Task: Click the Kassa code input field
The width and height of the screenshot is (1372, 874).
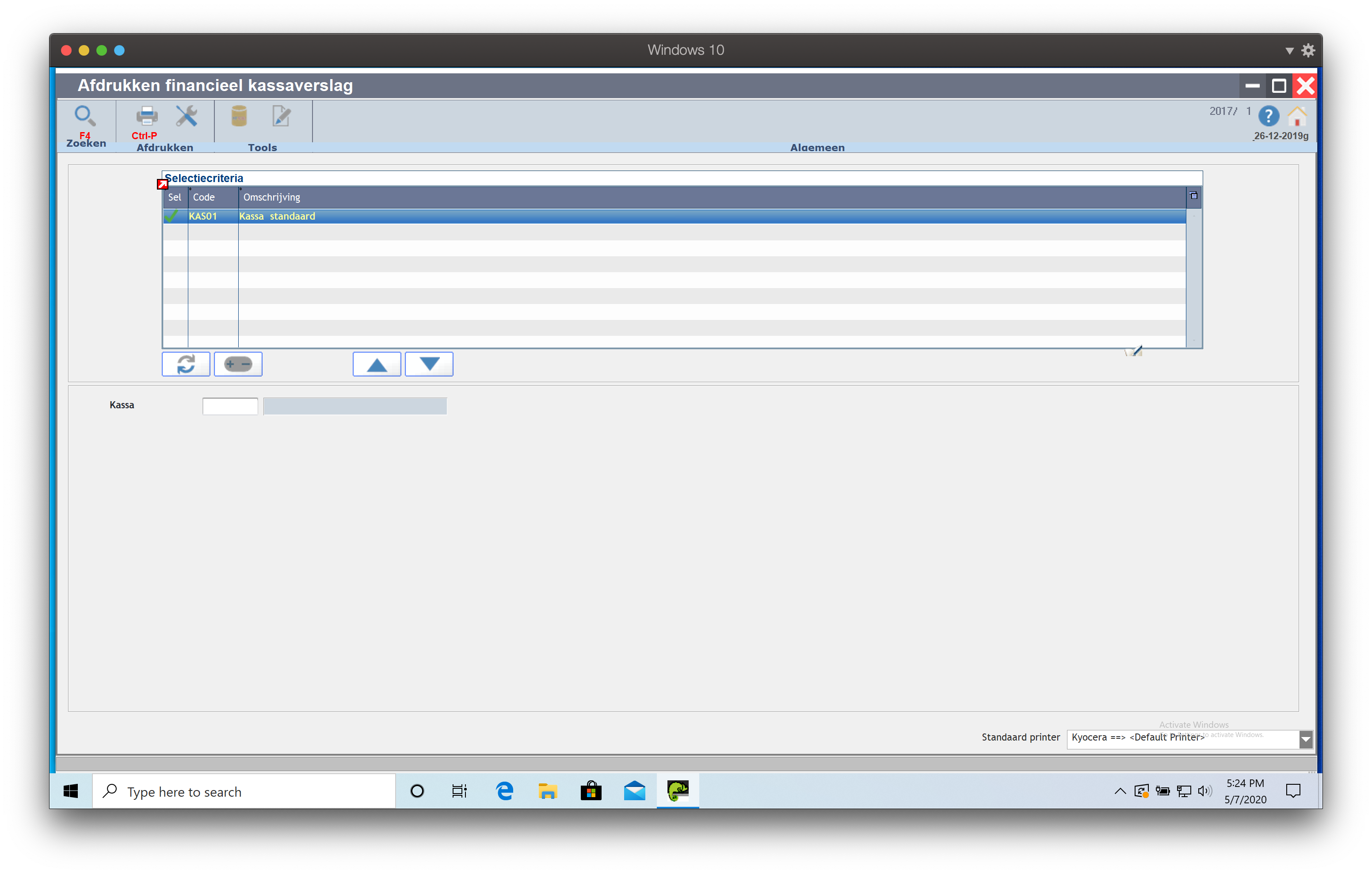Action: coord(230,406)
